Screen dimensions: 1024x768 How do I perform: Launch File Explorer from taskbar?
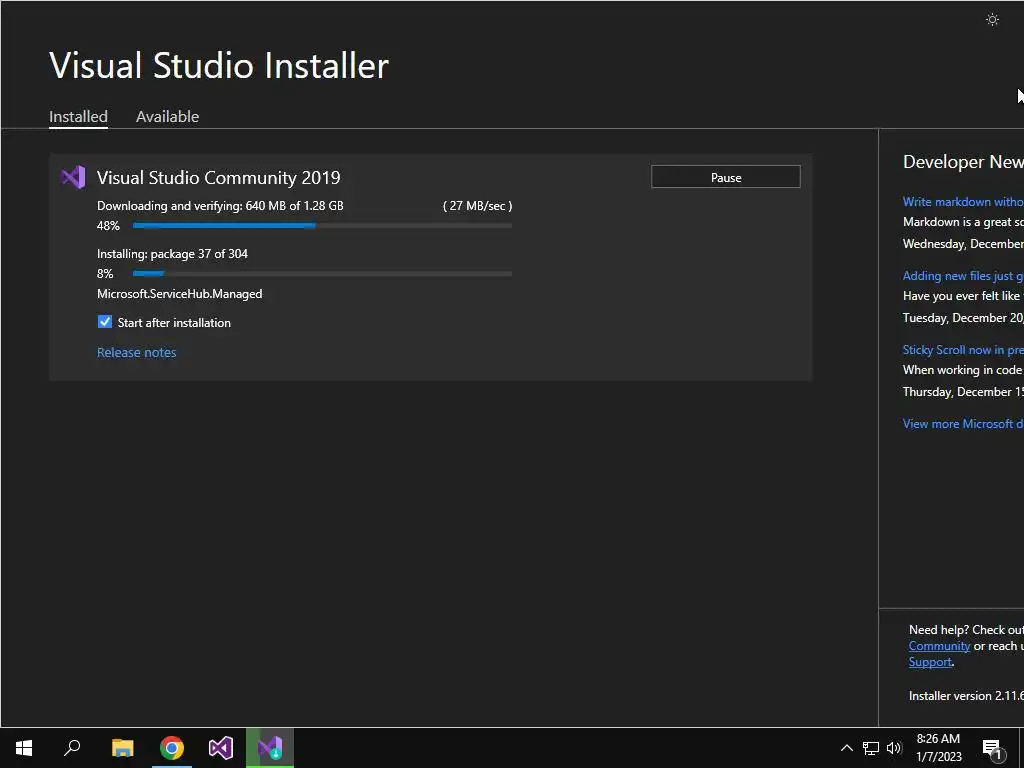click(x=122, y=748)
